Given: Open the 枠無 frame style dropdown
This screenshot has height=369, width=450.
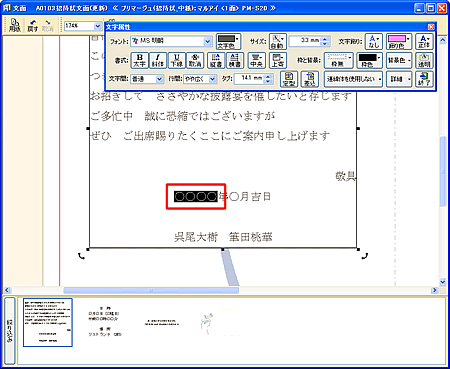Looking at the screenshot, I should (339, 60).
